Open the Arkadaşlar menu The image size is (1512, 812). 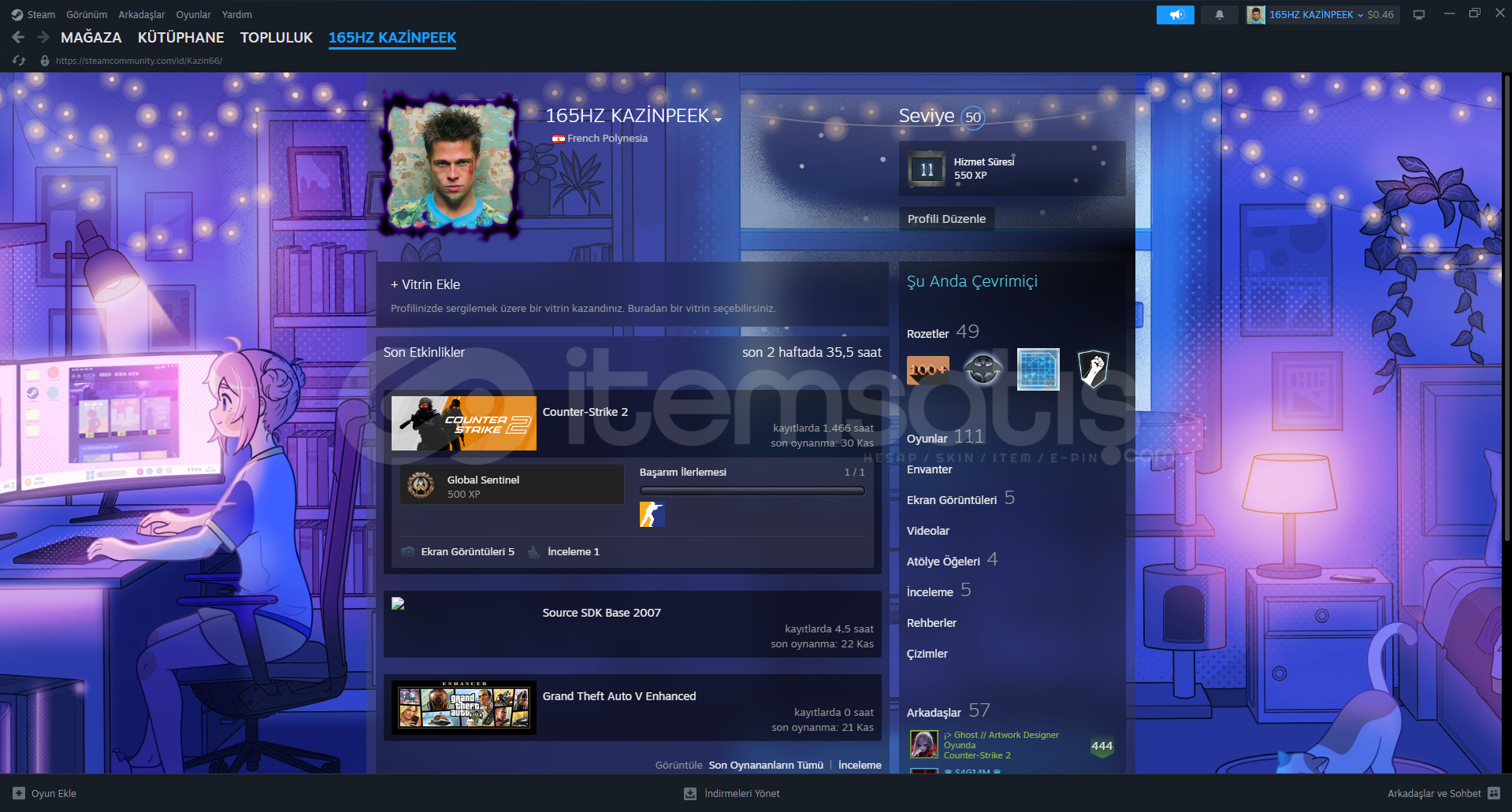pyautogui.click(x=142, y=14)
